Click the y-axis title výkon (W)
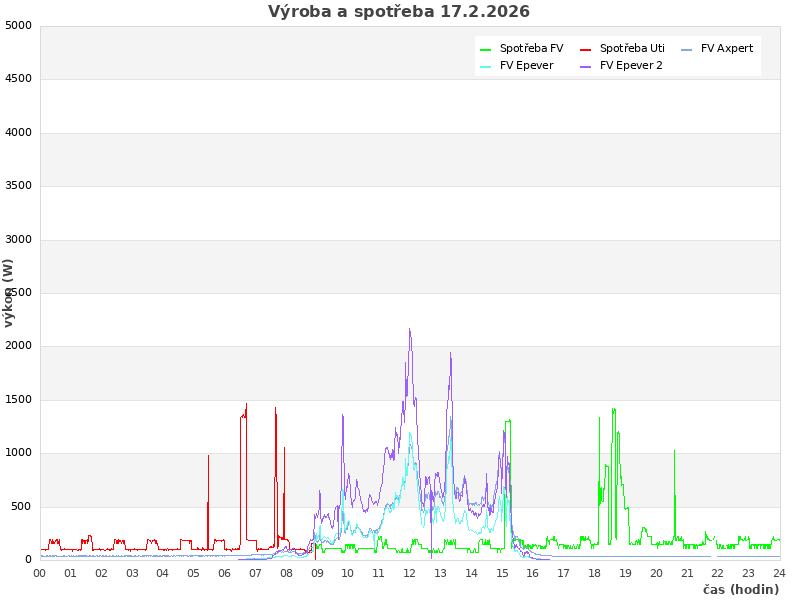The height and width of the screenshot is (600, 800). click(x=9, y=292)
